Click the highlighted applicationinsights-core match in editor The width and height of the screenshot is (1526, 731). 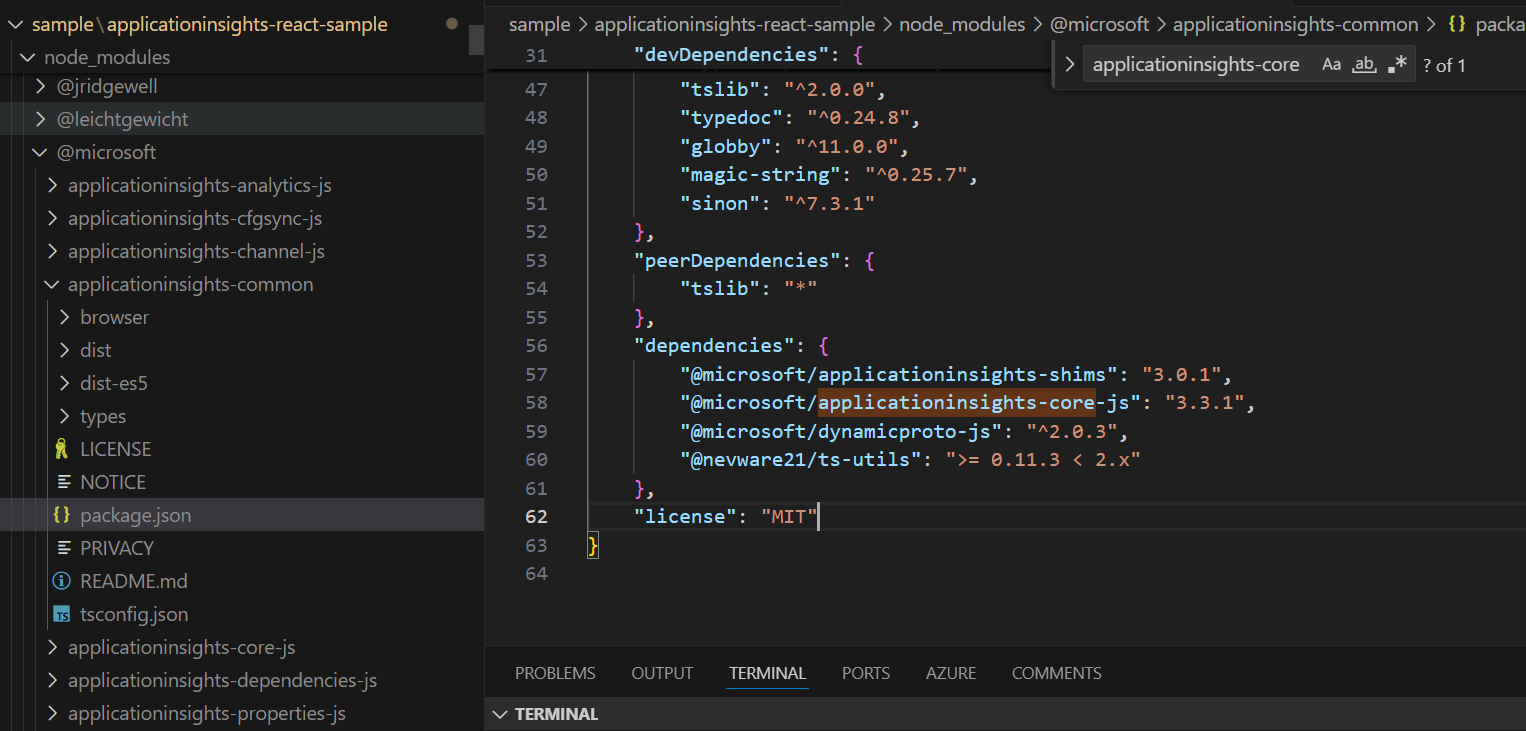pyautogui.click(x=957, y=403)
